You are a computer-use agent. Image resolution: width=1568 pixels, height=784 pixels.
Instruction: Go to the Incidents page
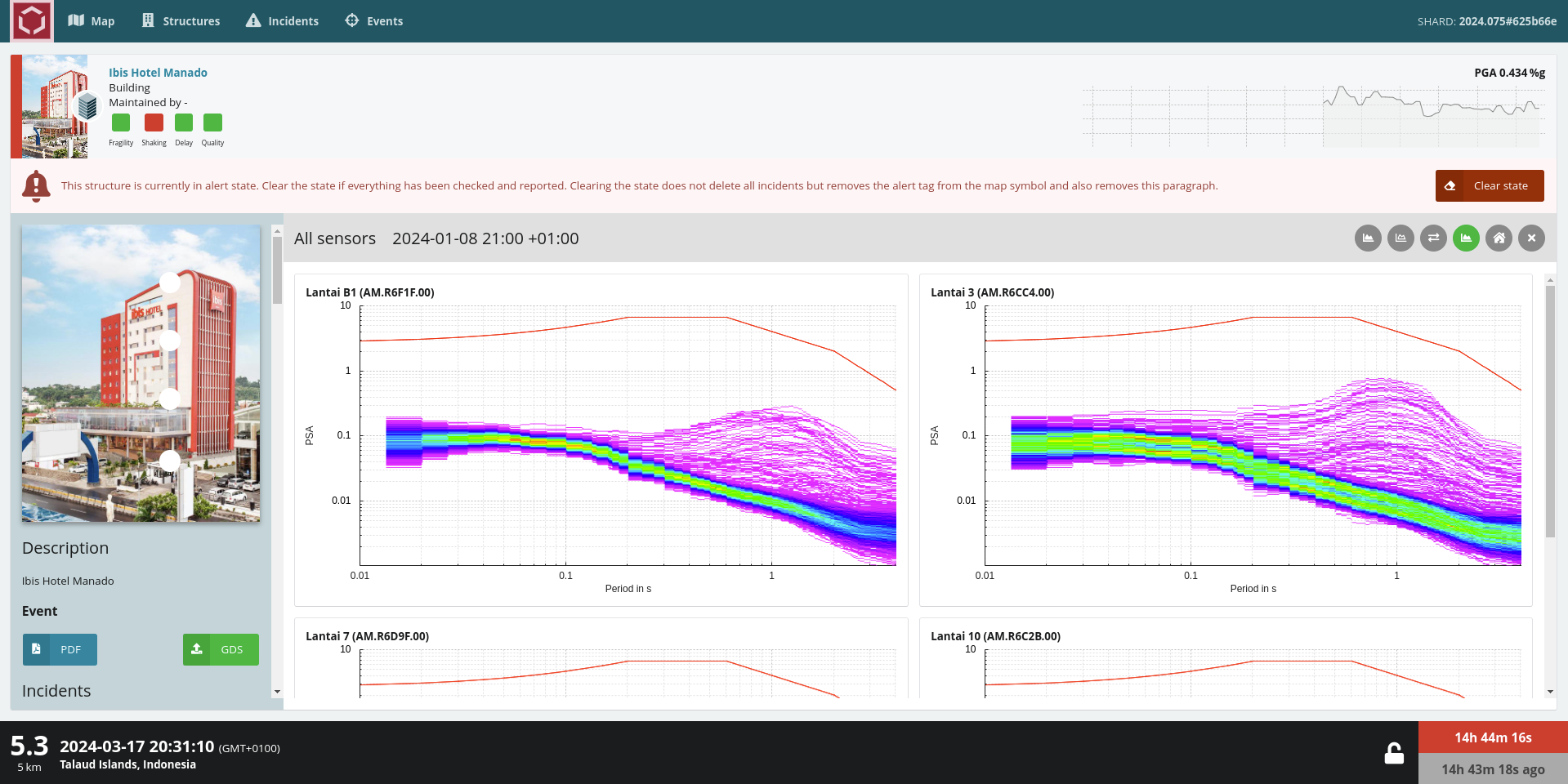coord(282,21)
